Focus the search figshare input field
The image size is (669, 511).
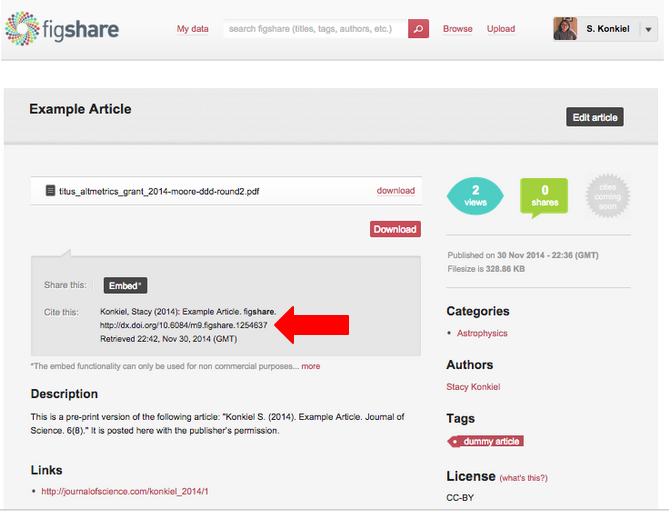pyautogui.click(x=315, y=29)
